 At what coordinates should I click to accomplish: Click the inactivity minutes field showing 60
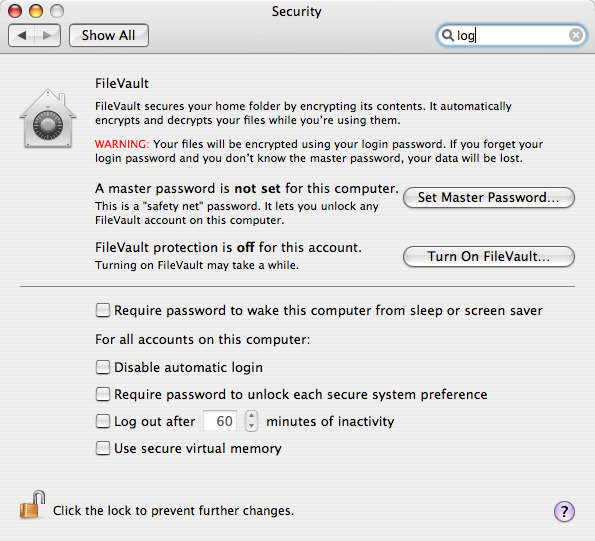click(220, 421)
